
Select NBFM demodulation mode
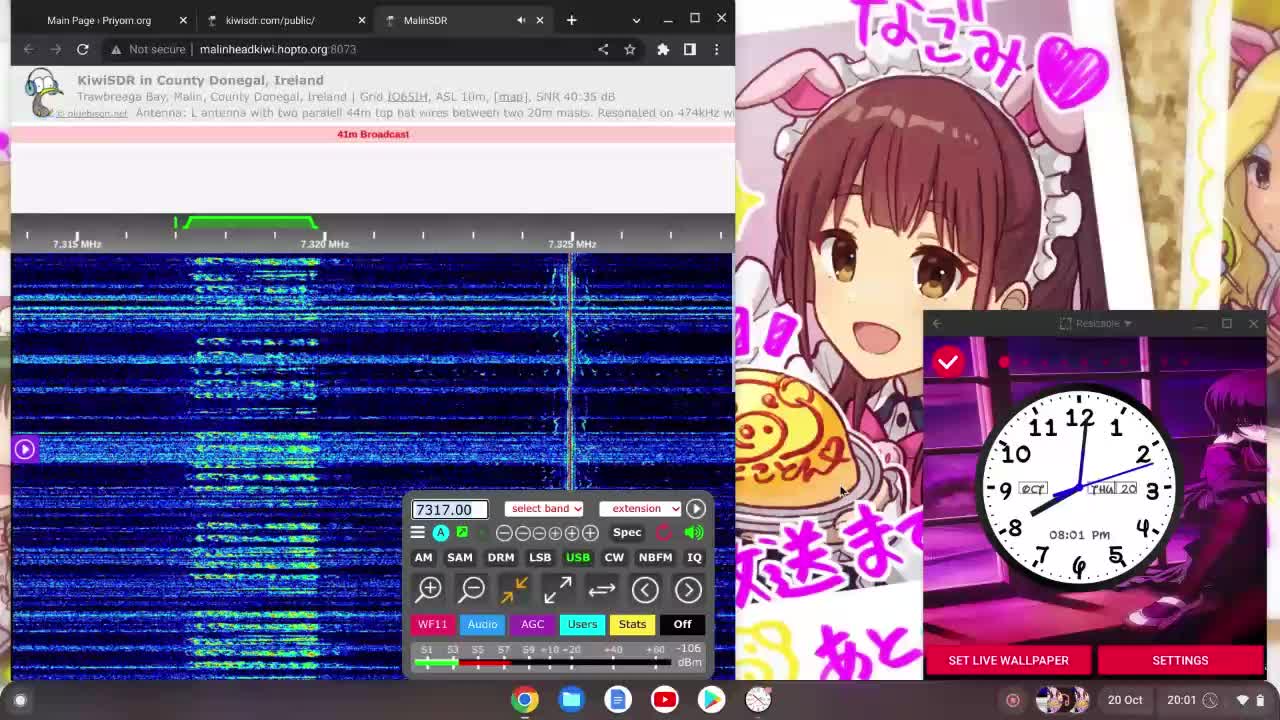(x=655, y=557)
